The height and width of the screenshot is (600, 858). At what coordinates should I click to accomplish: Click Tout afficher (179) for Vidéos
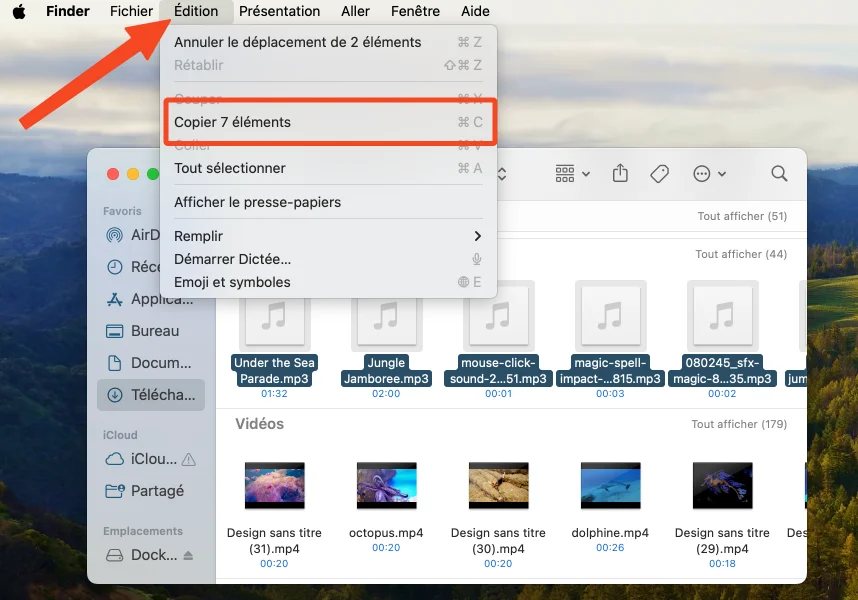tap(741, 423)
